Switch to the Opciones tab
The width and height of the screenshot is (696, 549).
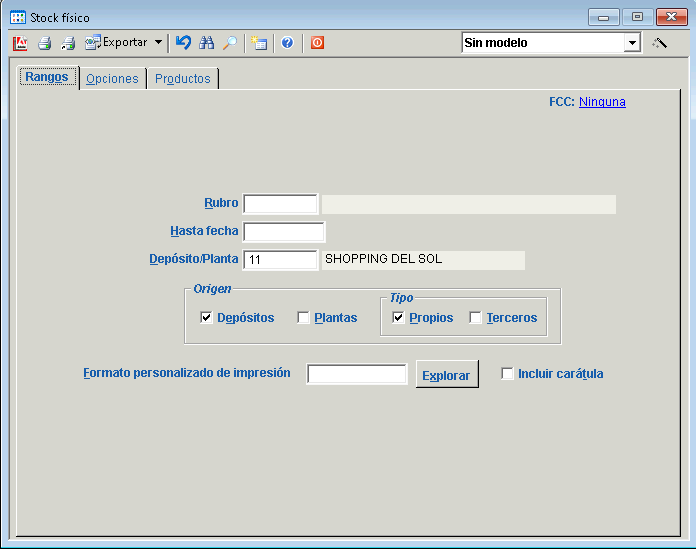point(112,79)
